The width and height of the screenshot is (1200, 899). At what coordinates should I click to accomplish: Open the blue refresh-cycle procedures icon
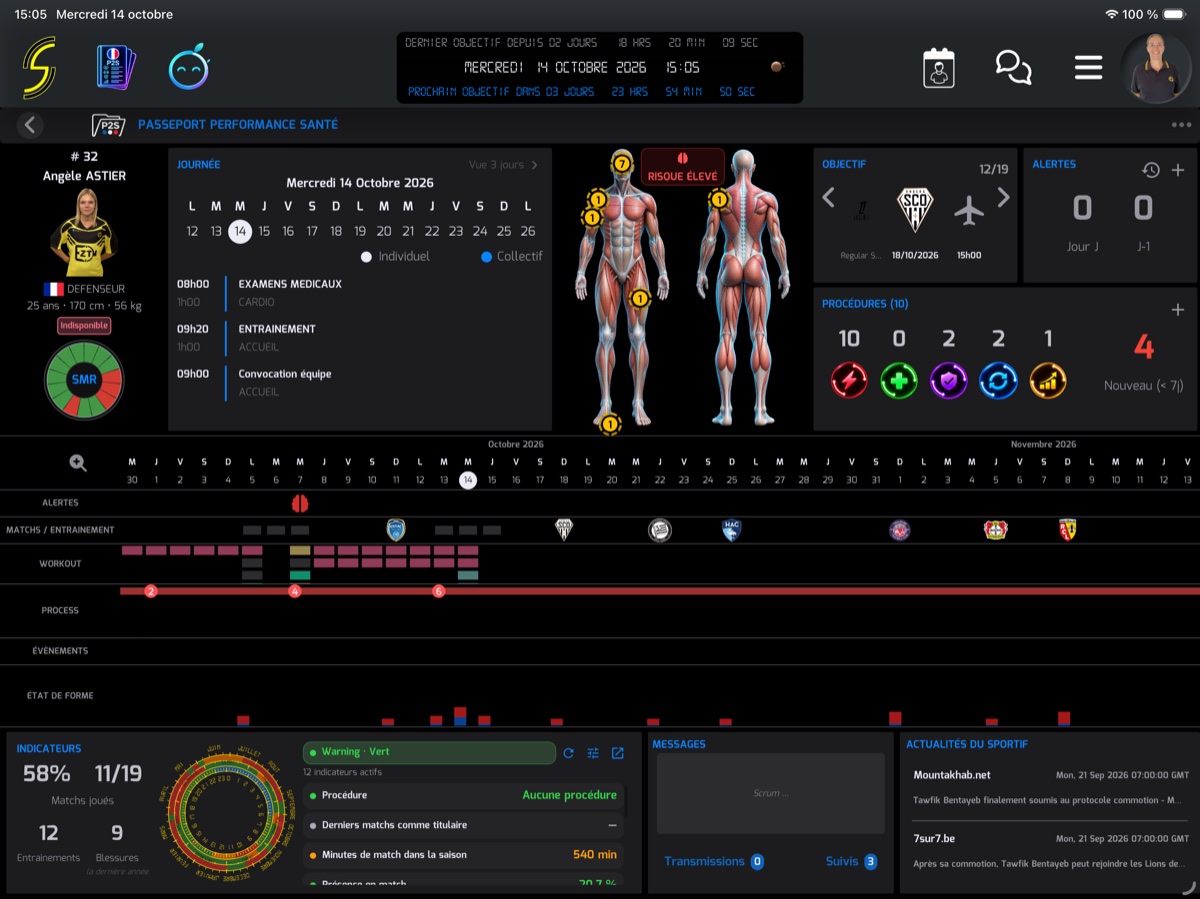pos(998,380)
